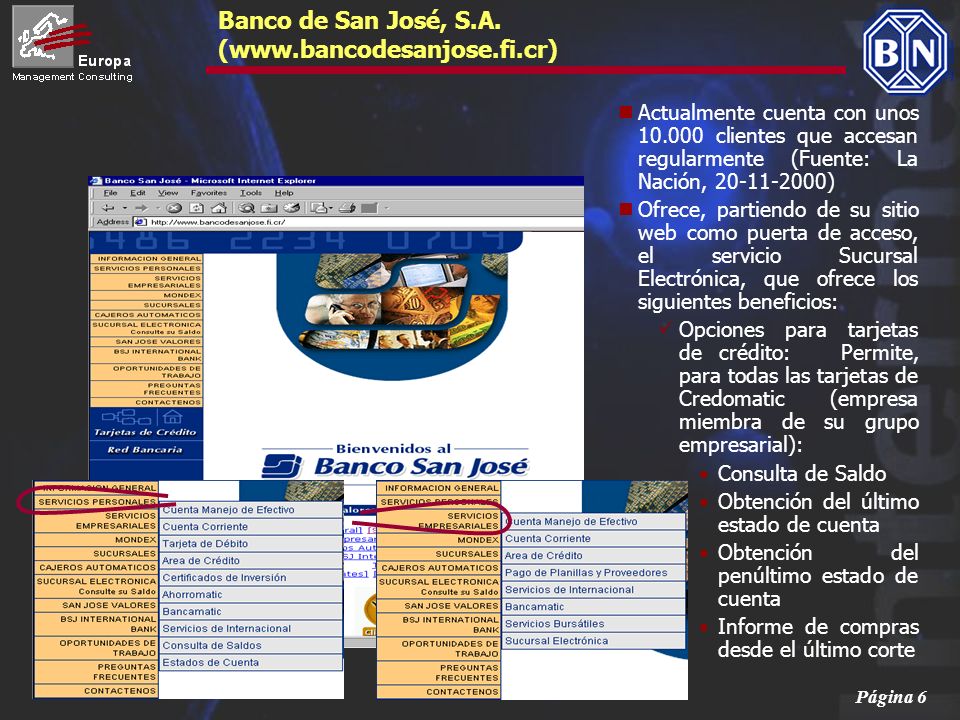Viewport: 960px width, 720px height.
Task: Open the Favorites pane icon
Action: click(269, 208)
